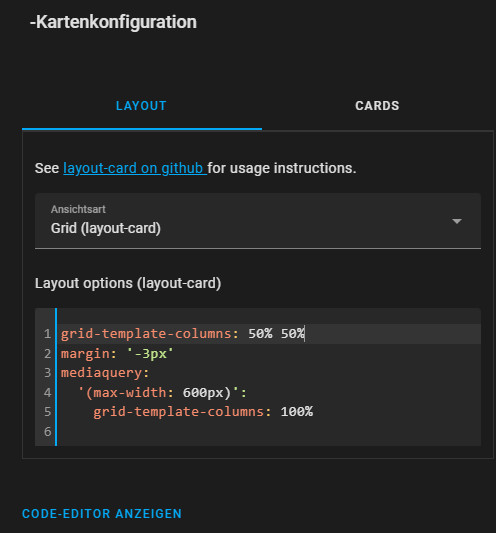
Task: Click line number 3 in editor gutter
Action: click(x=47, y=373)
